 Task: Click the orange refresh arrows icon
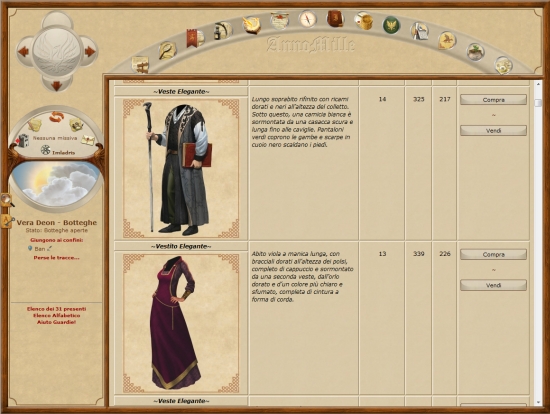(x=56, y=117)
